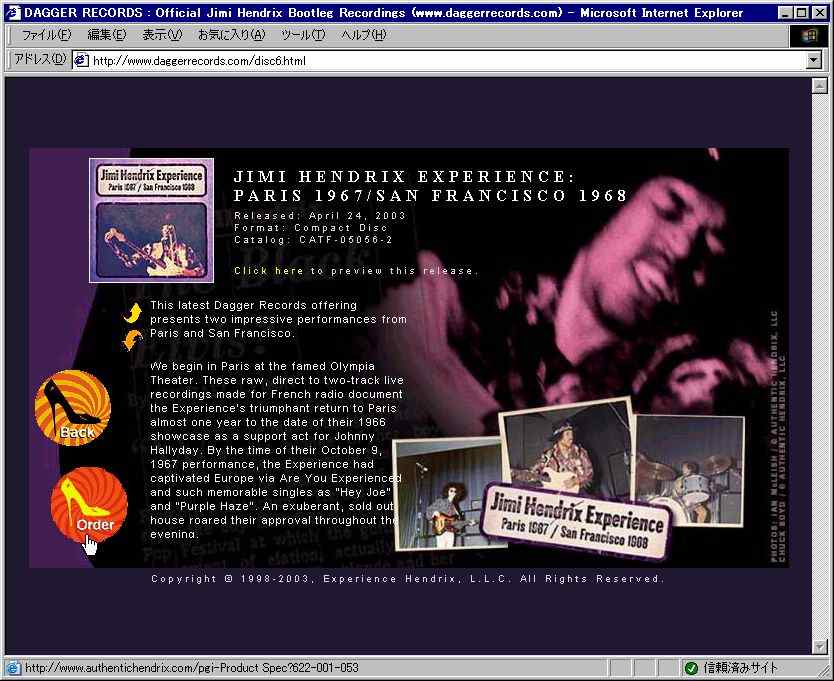The width and height of the screenshot is (834, 681).
Task: Click the album cover thumbnail at top left
Action: pyautogui.click(x=151, y=219)
